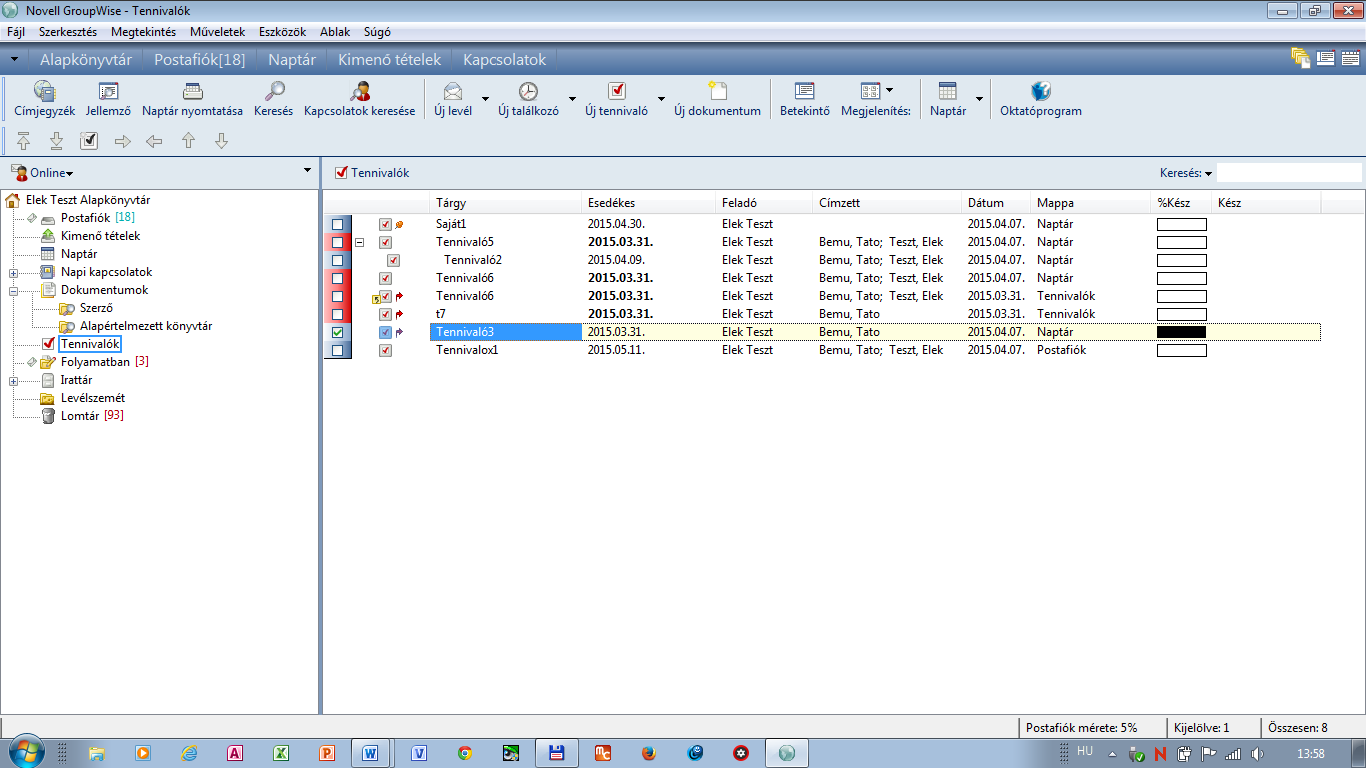1366x768 pixels.
Task: Click the Naptár nyomtatása printer icon
Action: pyautogui.click(x=192, y=91)
